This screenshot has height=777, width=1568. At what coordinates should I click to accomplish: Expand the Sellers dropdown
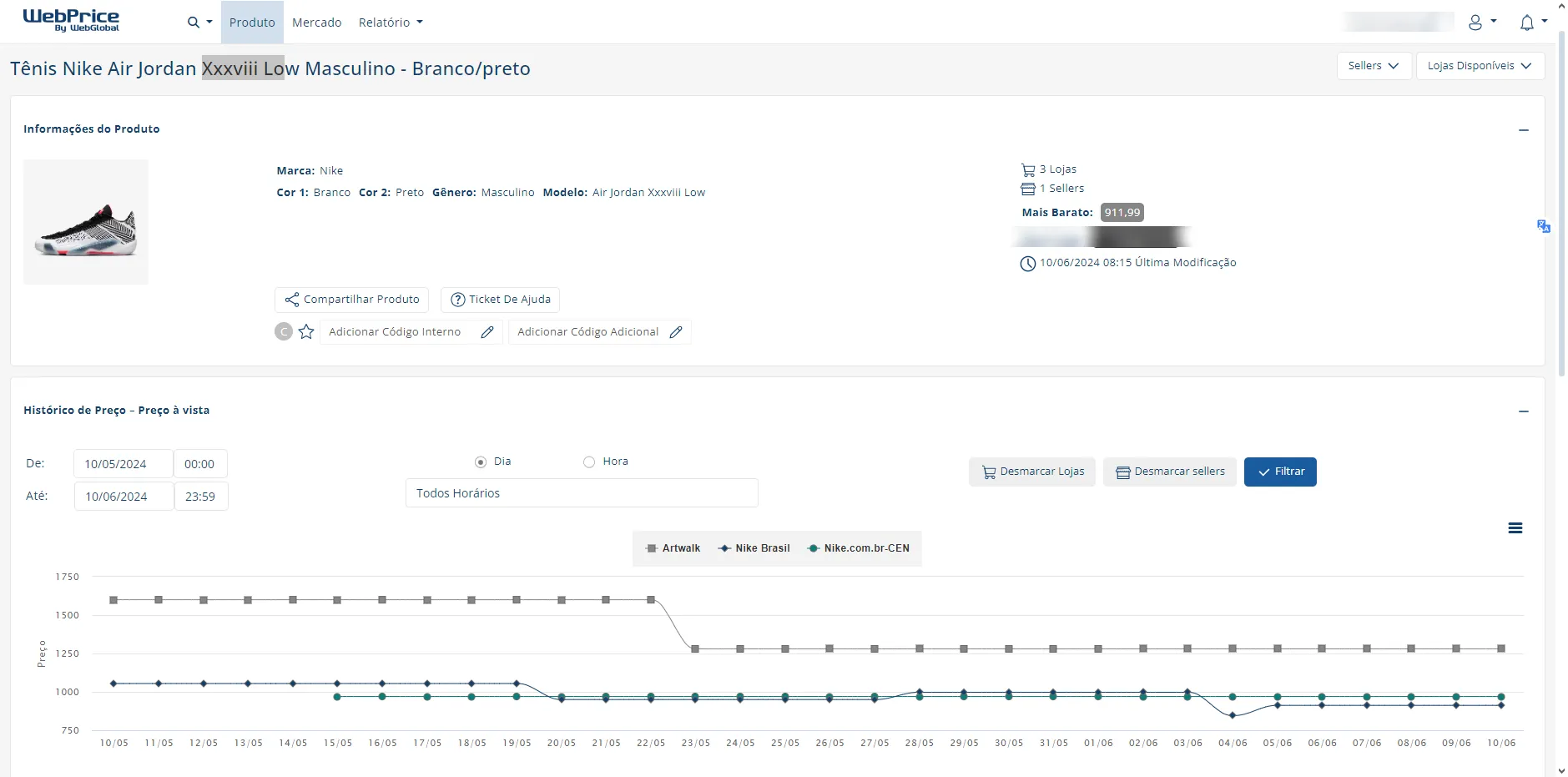click(x=1374, y=66)
